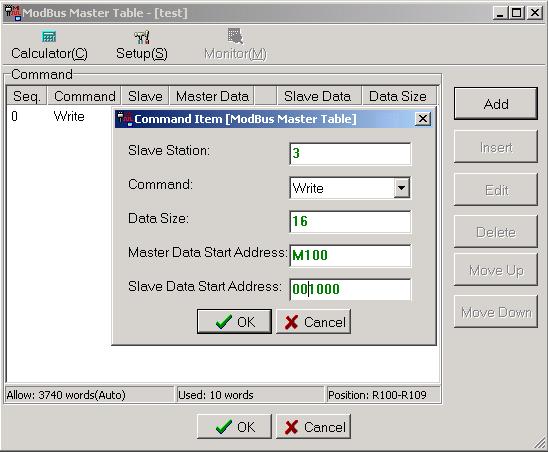Image resolution: width=548 pixels, height=452 pixels.
Task: Click the 'Used: 10 words' status text
Action: click(x=216, y=395)
